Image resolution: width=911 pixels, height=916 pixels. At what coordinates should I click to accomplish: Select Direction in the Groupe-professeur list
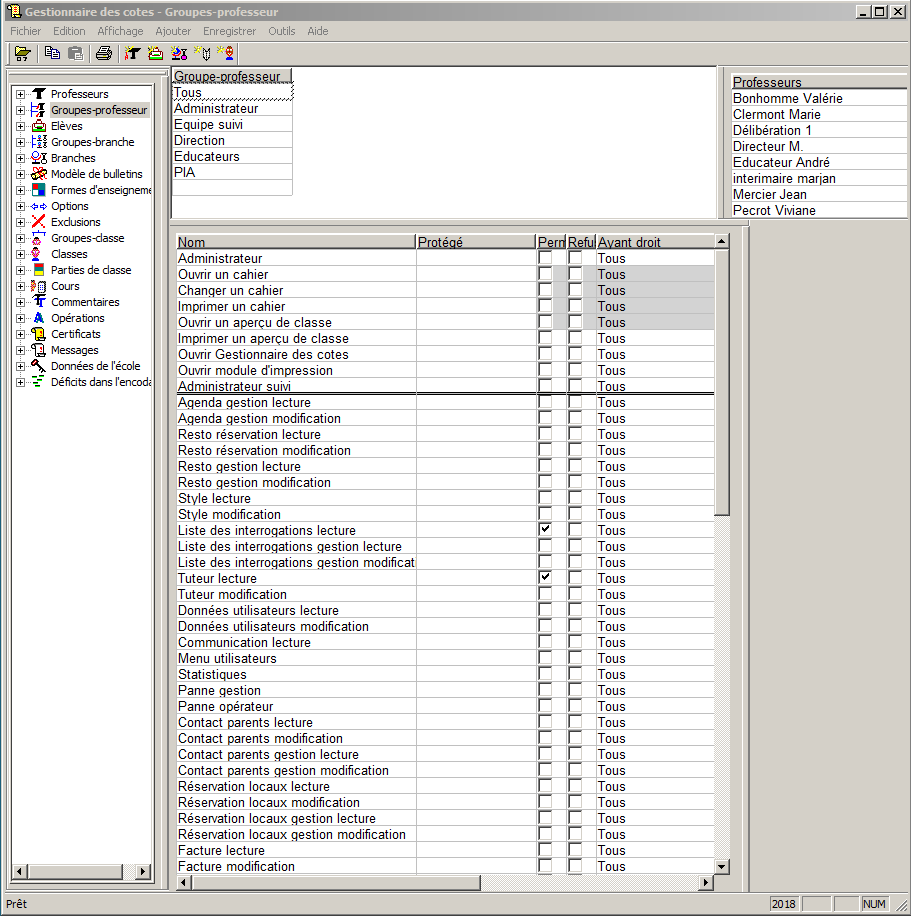click(x=199, y=140)
